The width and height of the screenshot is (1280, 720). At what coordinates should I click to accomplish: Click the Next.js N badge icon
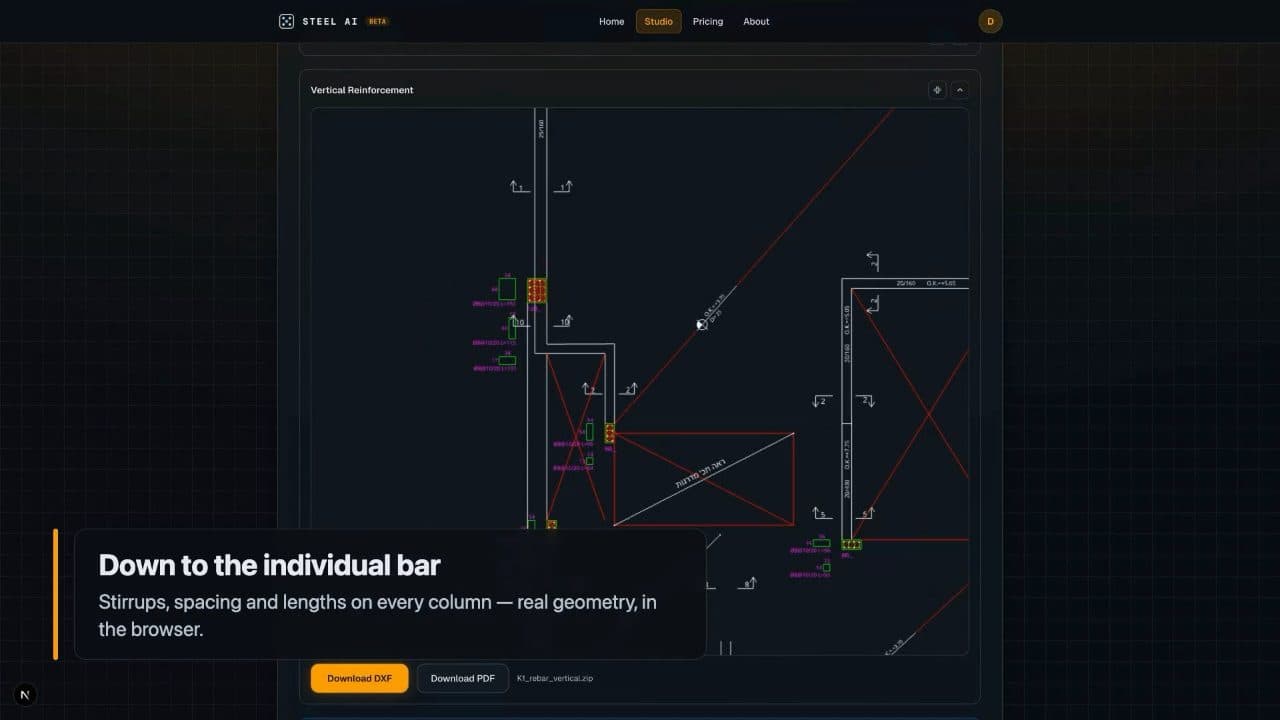[x=25, y=694]
